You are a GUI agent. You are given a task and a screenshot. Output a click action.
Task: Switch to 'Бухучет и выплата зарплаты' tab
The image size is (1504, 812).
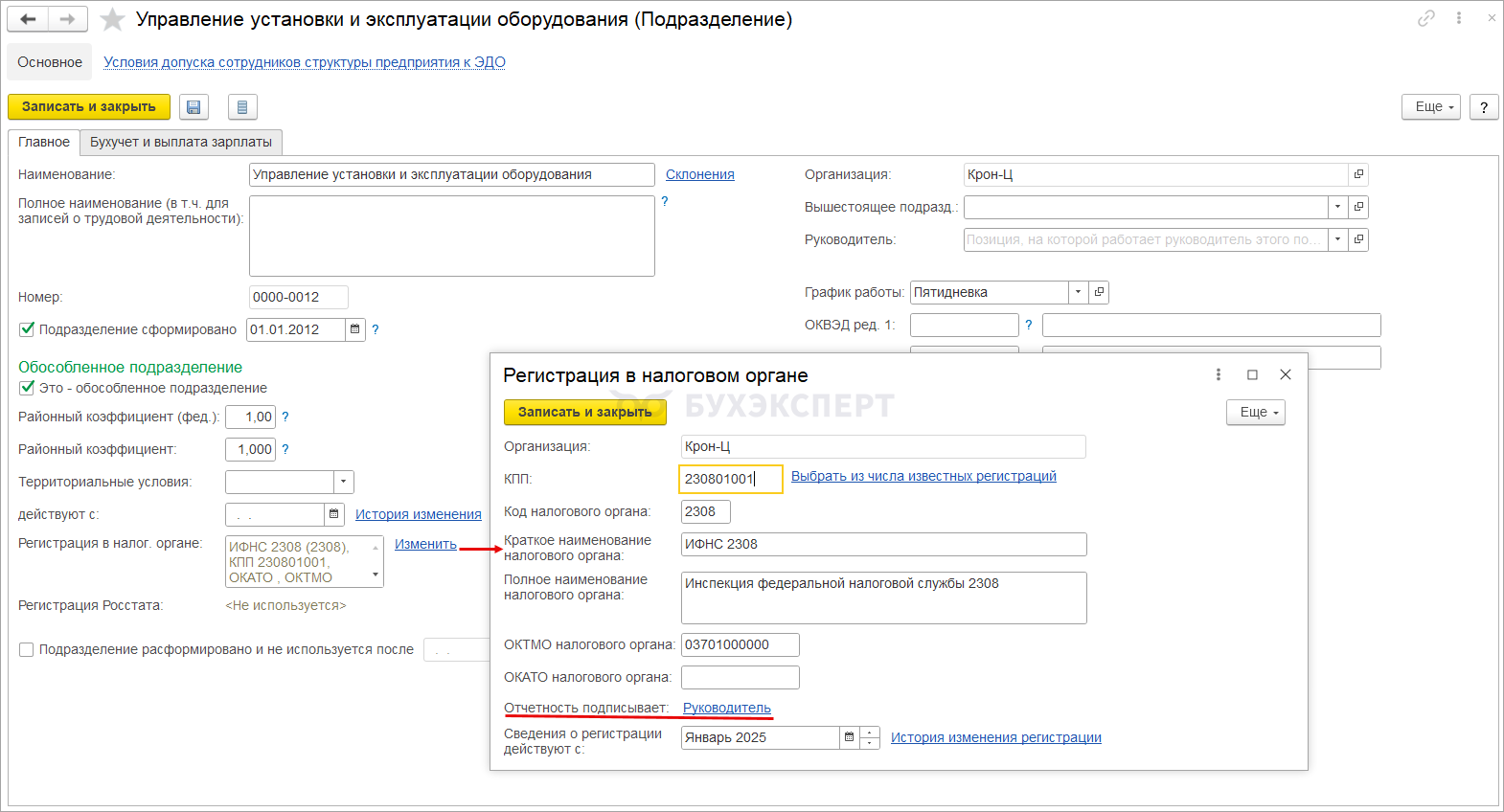click(181, 142)
